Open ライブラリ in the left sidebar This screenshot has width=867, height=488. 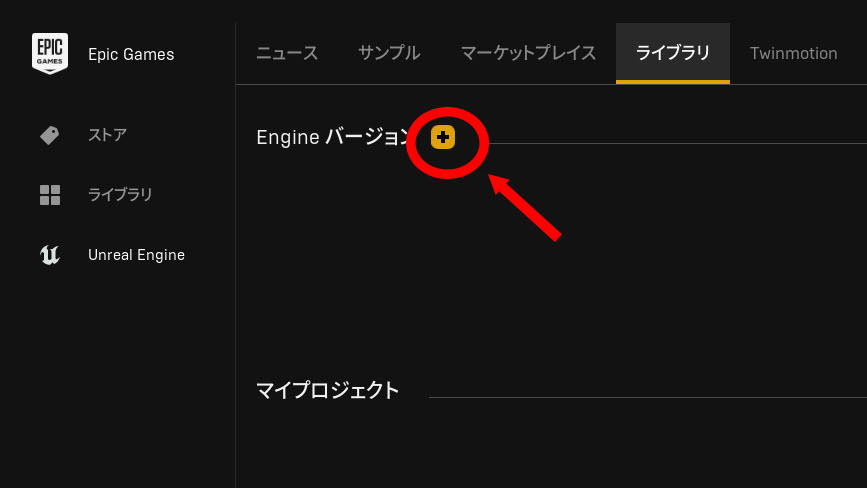[120, 195]
